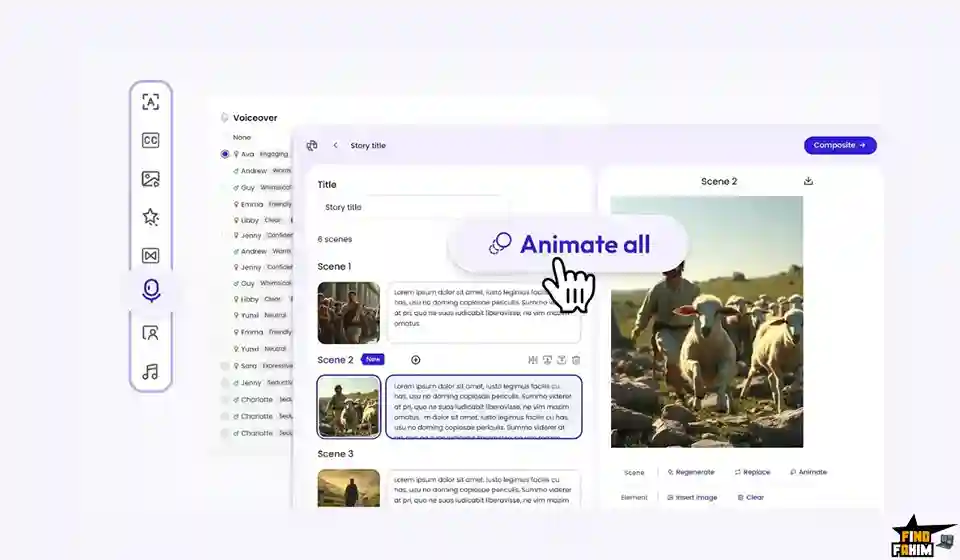Select the Scene 2 shepherd thumbnail
Image resolution: width=960 pixels, height=560 pixels.
coord(348,407)
